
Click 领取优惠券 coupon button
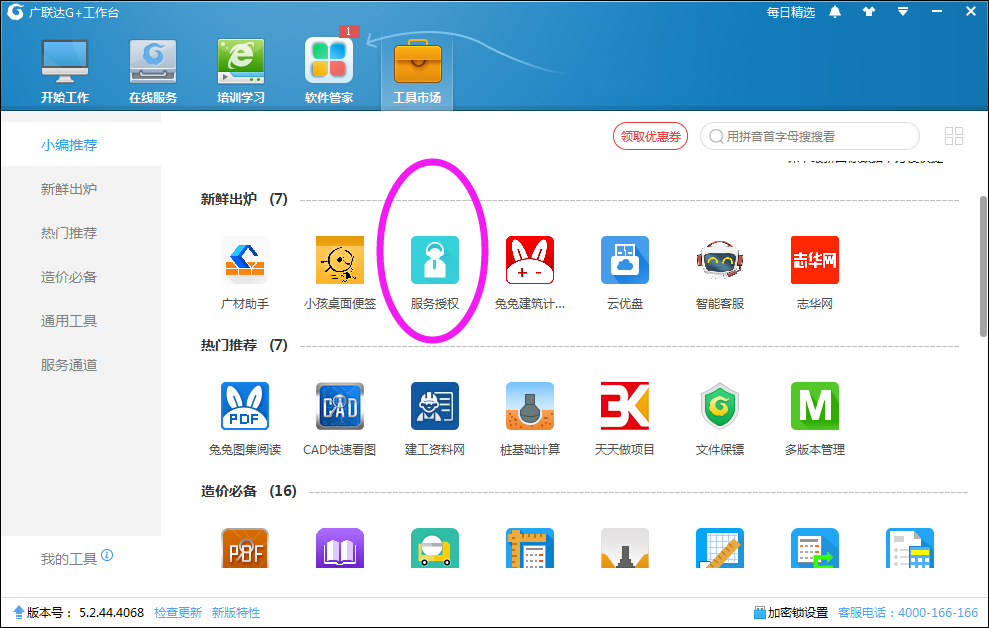(x=650, y=136)
